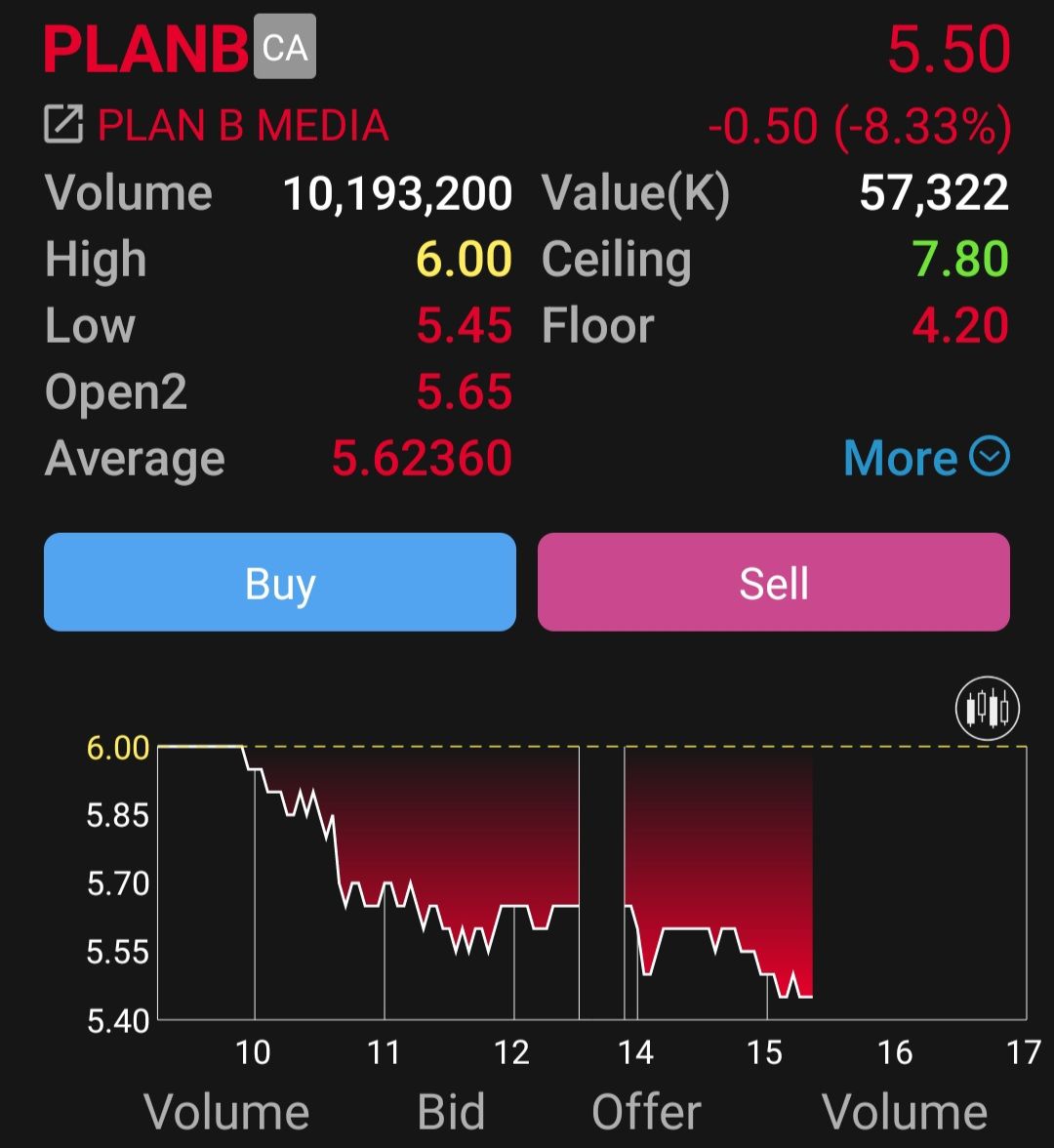Tap the change value -0.50 (-8.33%)
Image resolution: width=1054 pixels, height=1148 pixels.
click(859, 127)
